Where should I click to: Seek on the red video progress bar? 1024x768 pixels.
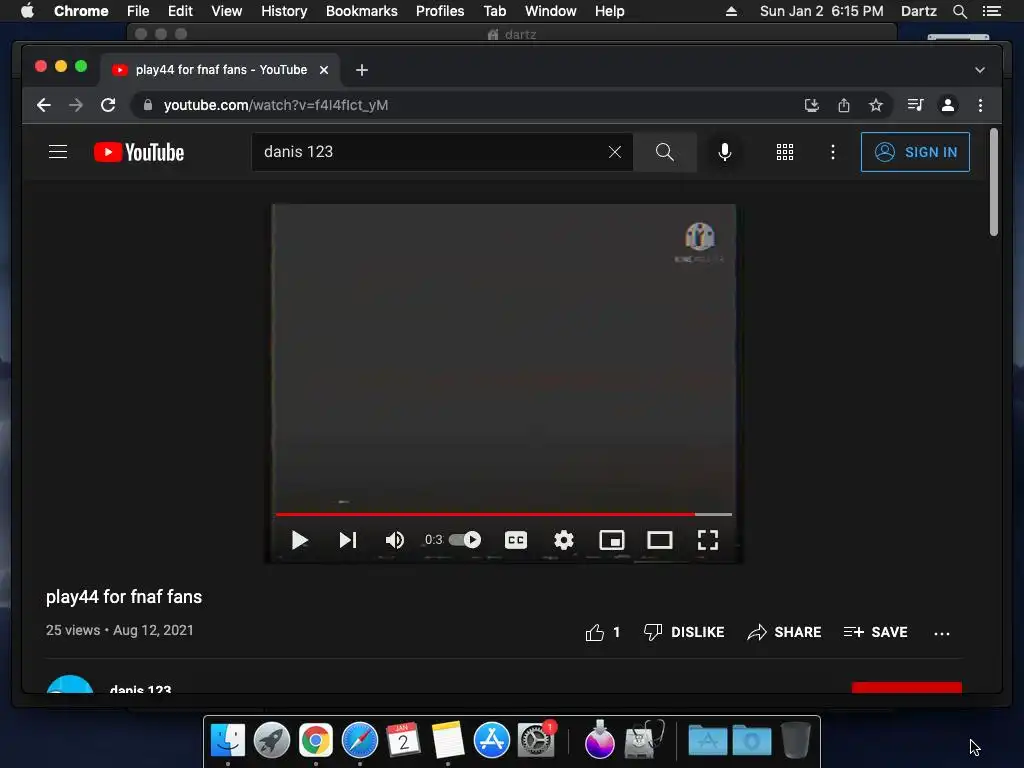pos(504,515)
